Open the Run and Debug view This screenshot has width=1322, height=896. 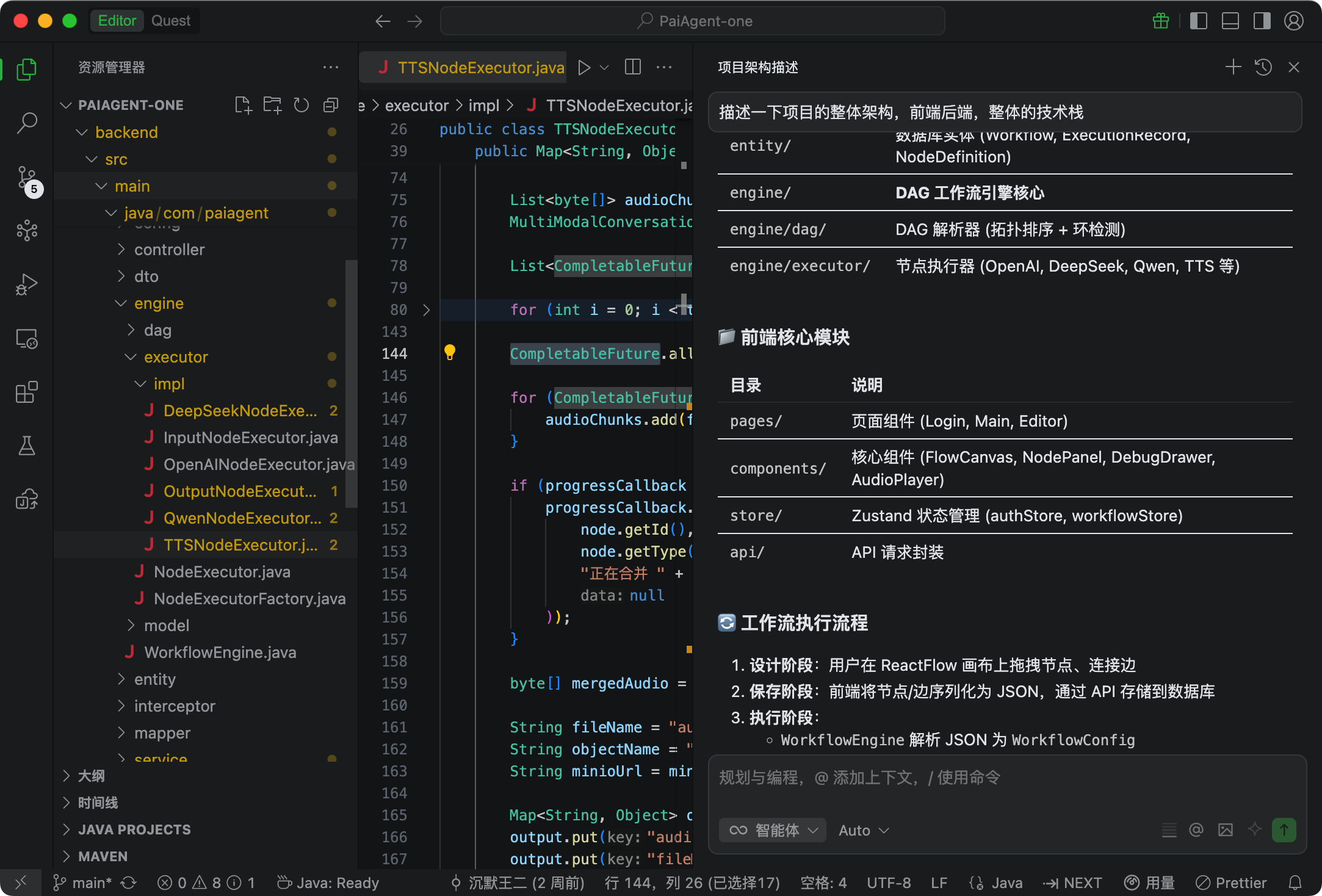click(x=27, y=284)
